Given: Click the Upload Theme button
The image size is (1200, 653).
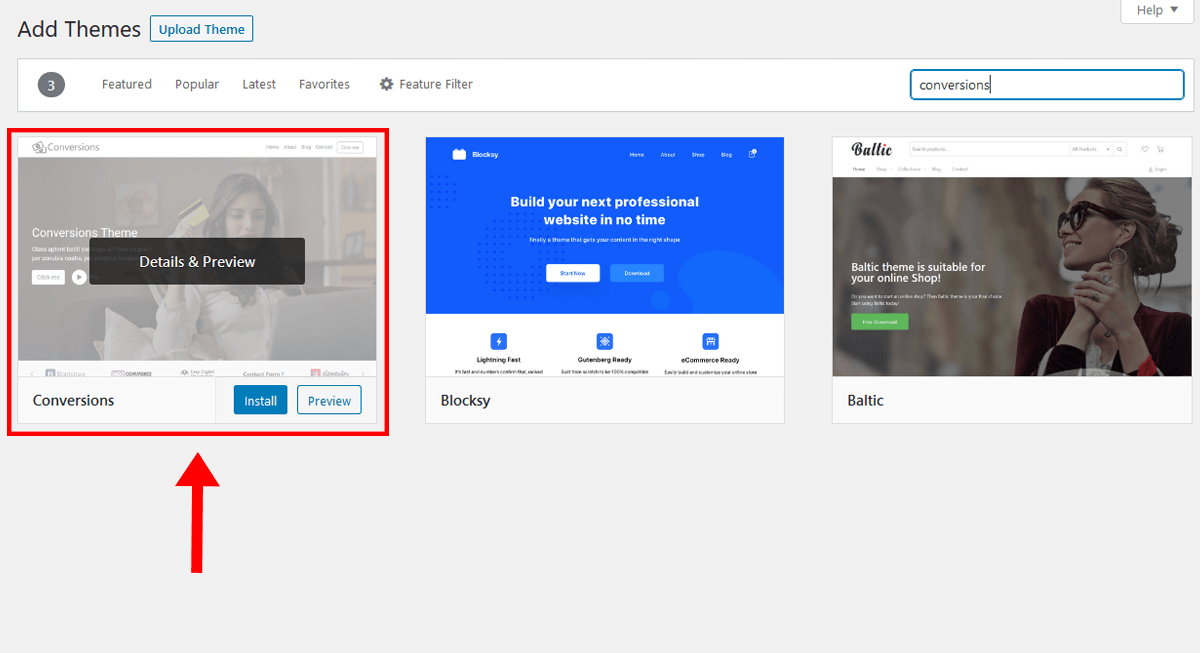Looking at the screenshot, I should (201, 29).
